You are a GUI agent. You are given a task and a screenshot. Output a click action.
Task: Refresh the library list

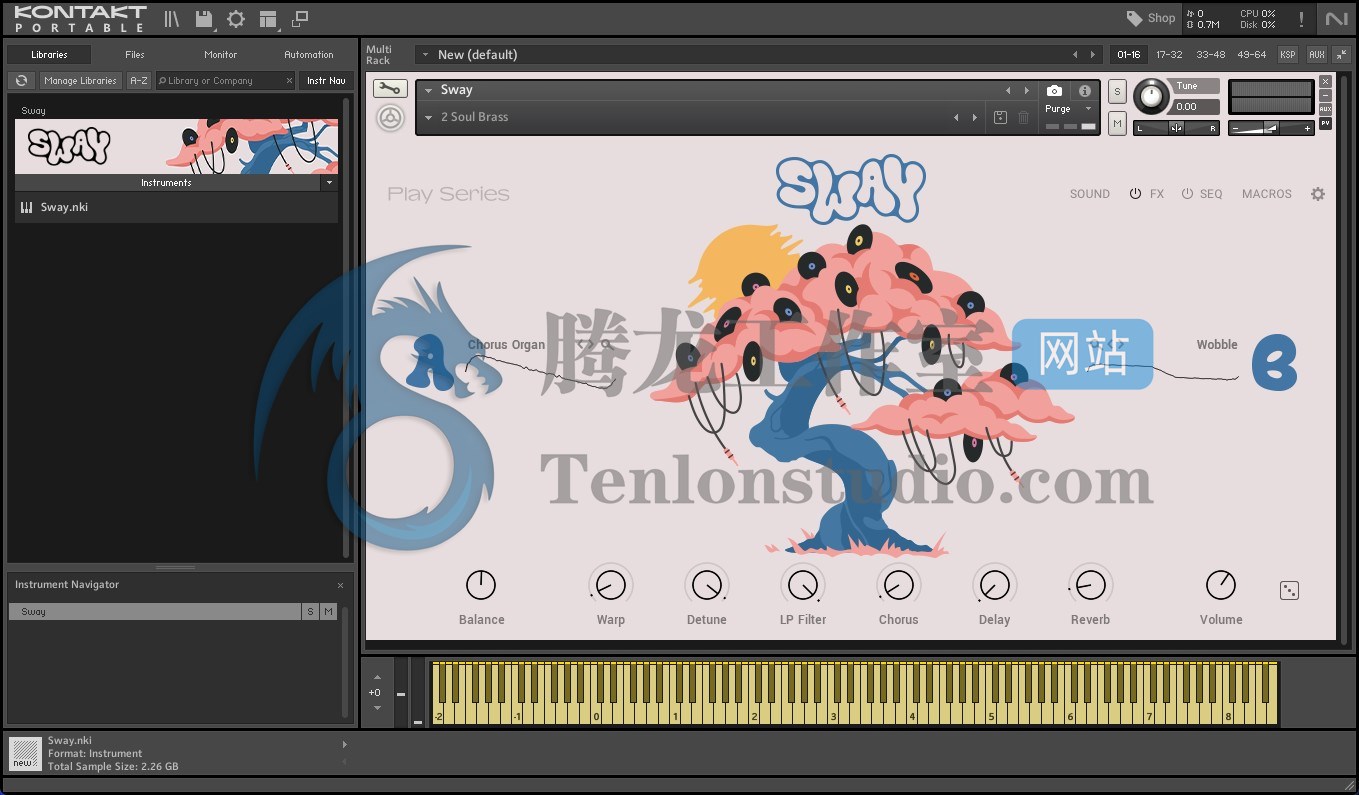point(21,81)
